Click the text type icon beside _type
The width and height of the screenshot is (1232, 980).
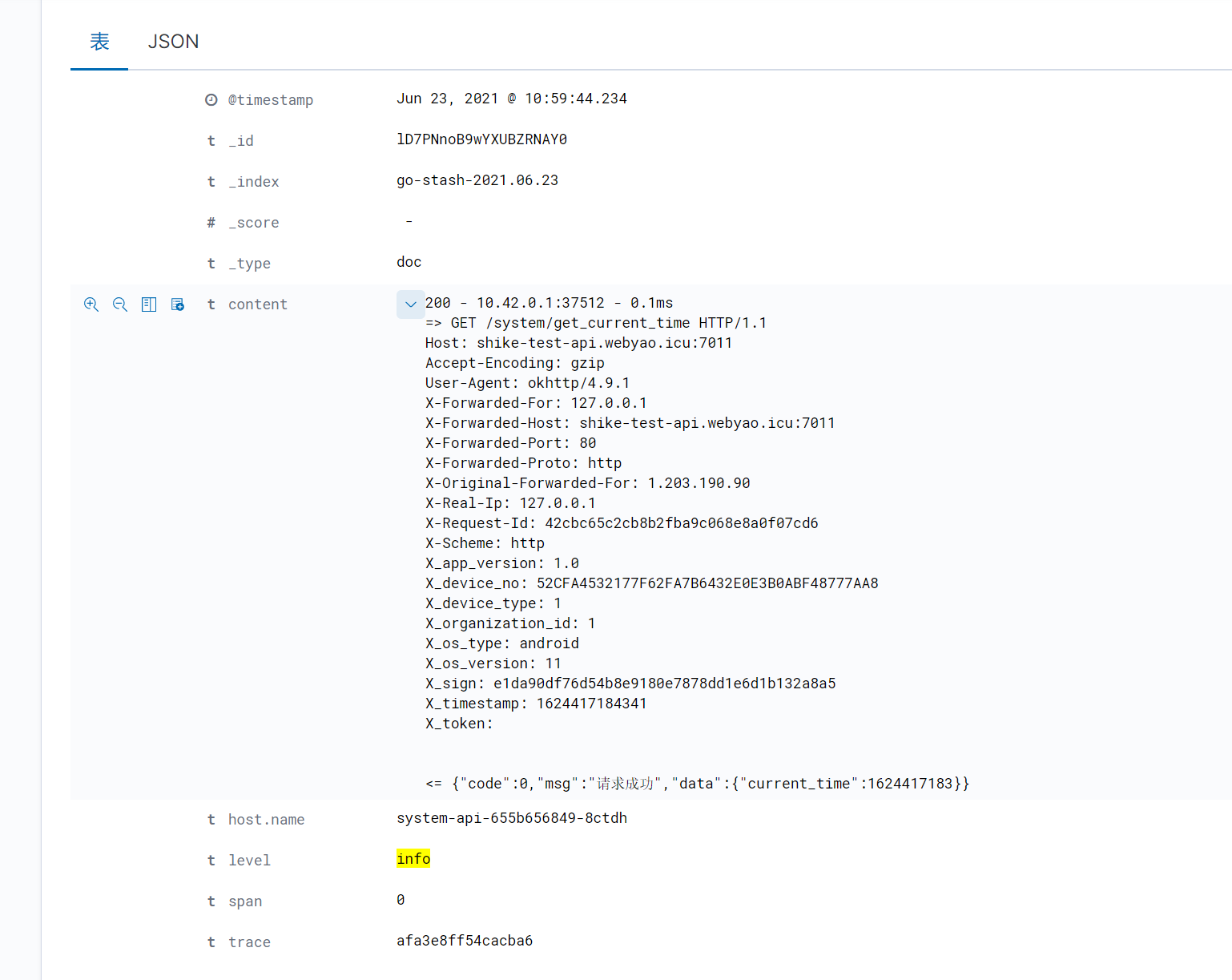click(211, 263)
